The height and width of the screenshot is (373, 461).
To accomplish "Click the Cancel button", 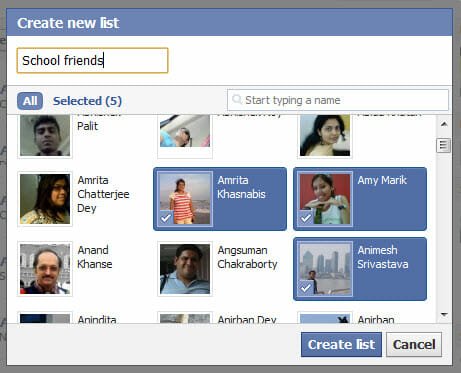I will pyautogui.click(x=414, y=344).
